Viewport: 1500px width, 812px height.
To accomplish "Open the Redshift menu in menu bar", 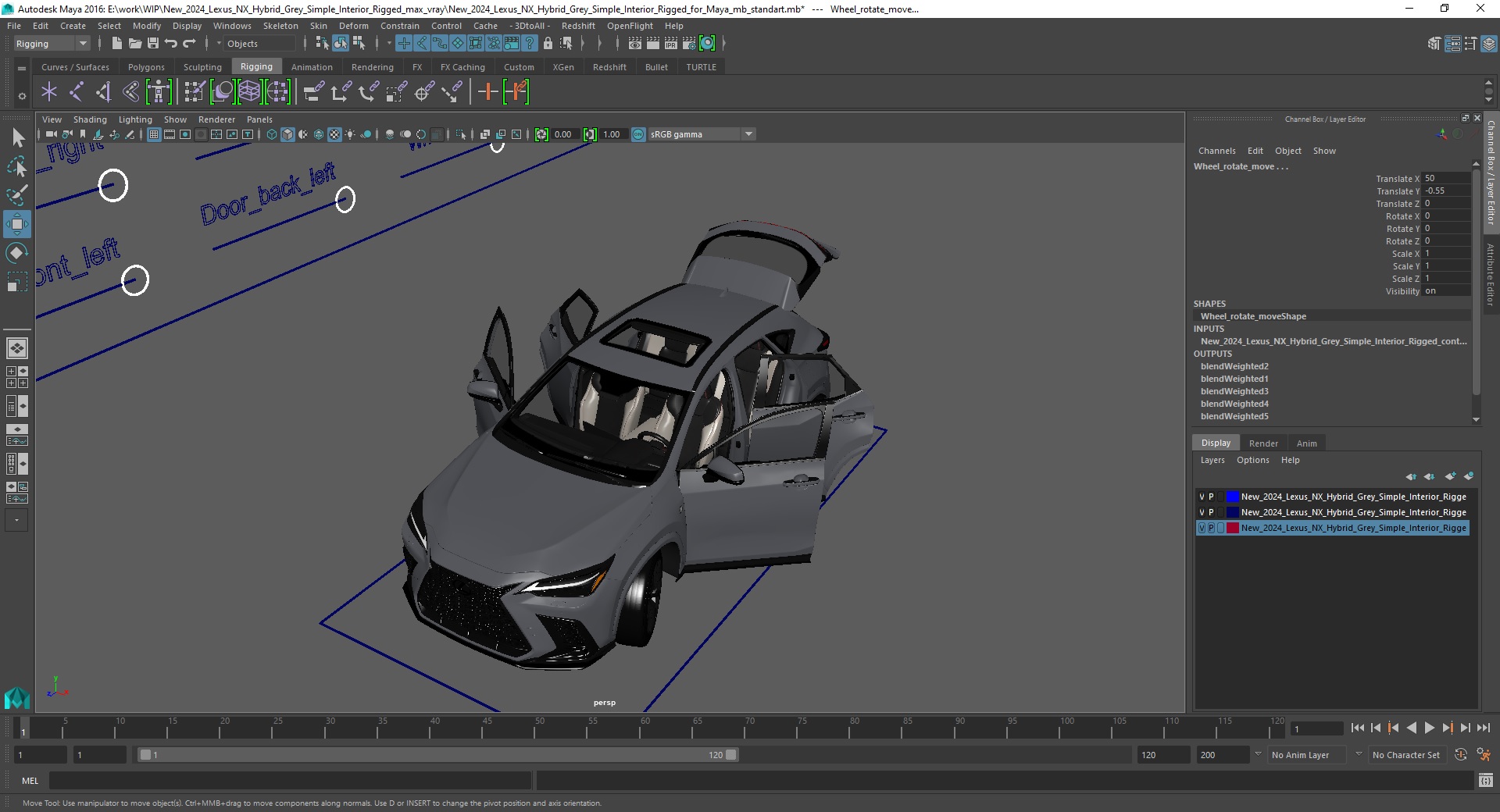I will [578, 26].
